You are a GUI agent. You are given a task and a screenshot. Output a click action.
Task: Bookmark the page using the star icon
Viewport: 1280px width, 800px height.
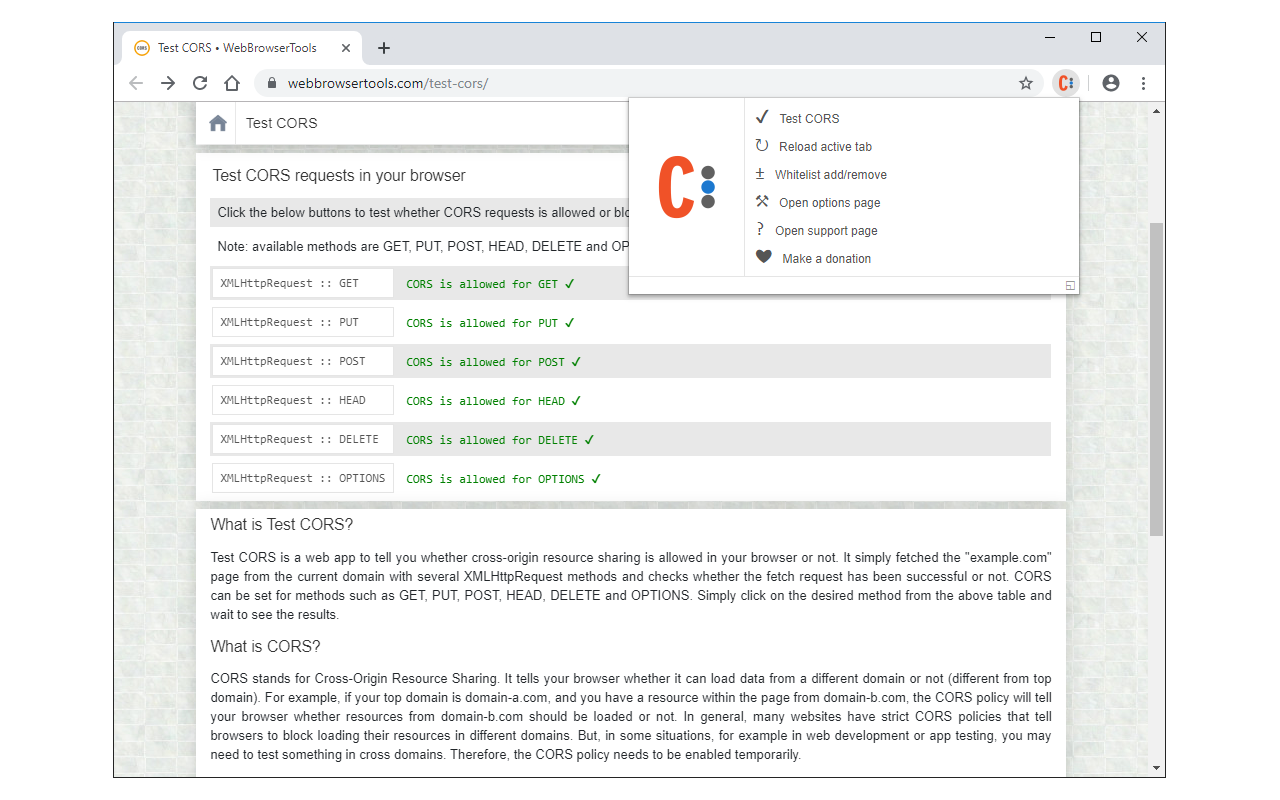point(1026,83)
